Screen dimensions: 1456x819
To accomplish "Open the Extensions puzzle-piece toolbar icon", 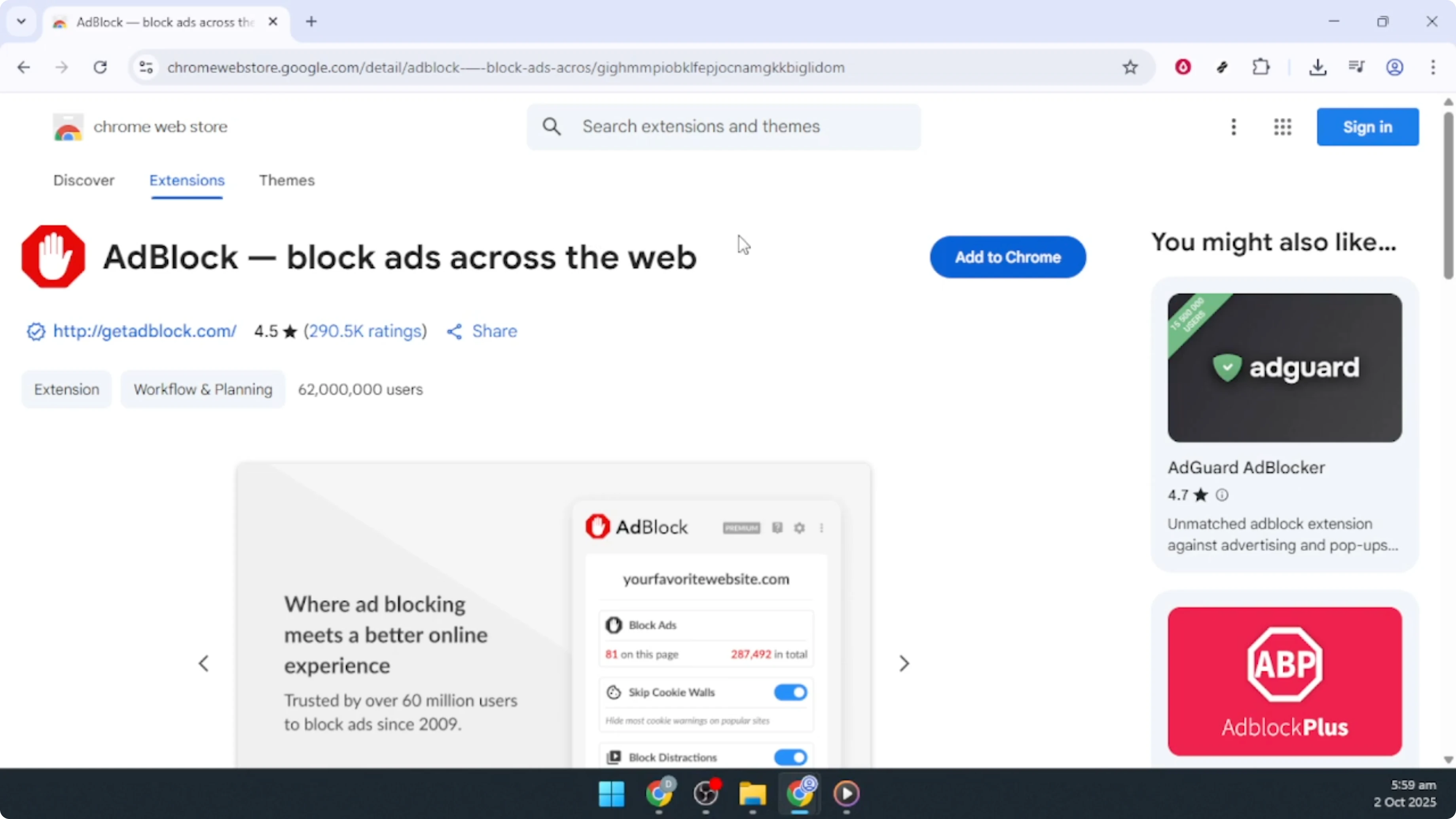I will click(x=1261, y=67).
